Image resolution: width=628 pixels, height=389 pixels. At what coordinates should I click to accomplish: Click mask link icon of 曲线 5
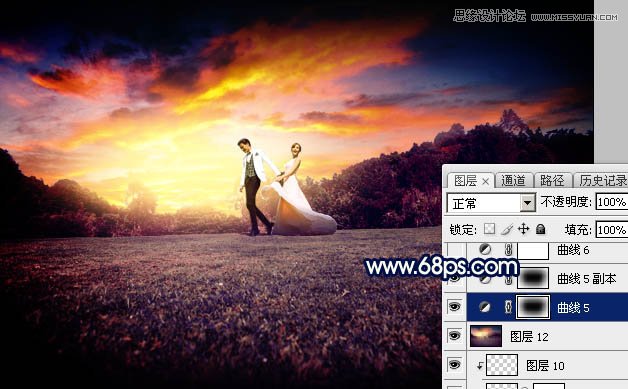(x=508, y=307)
